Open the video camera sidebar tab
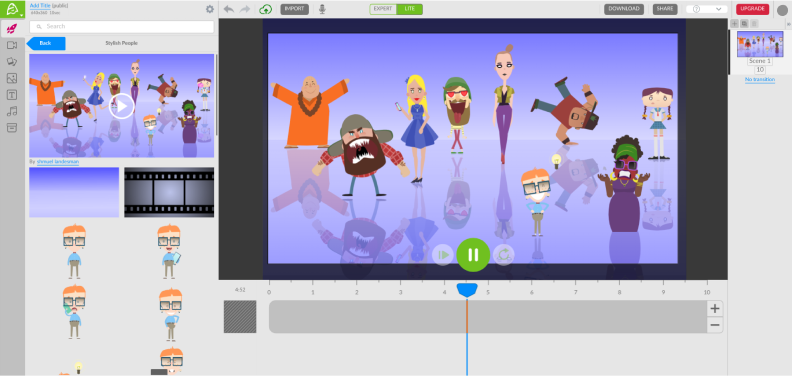The width and height of the screenshot is (792, 376). [x=12, y=45]
